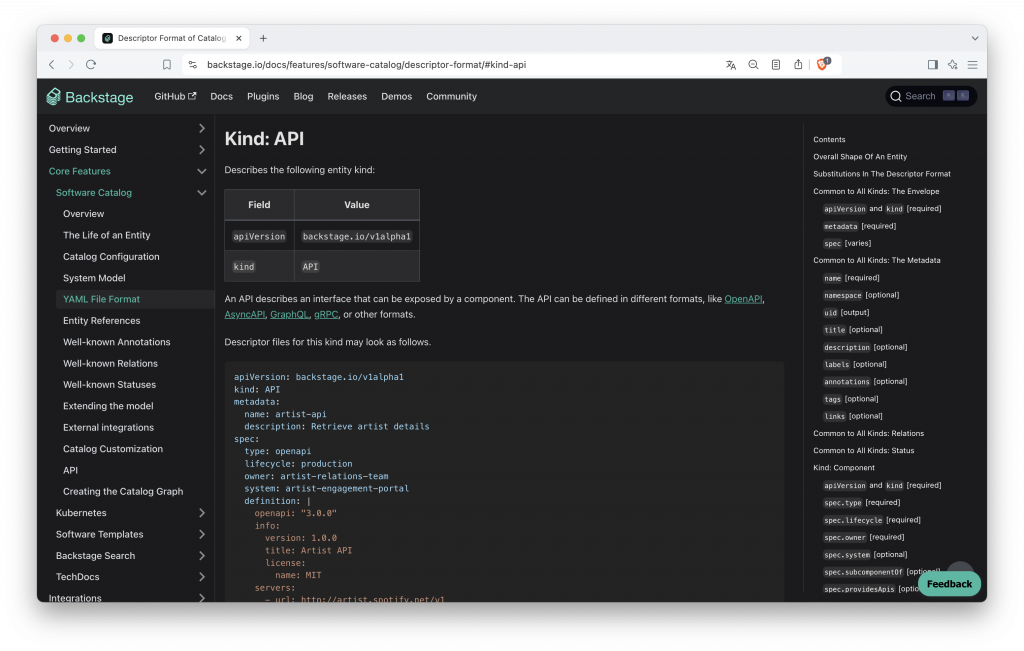Open Well-known Relations in the sidebar
Image resolution: width=1024 pixels, height=651 pixels.
[110, 363]
